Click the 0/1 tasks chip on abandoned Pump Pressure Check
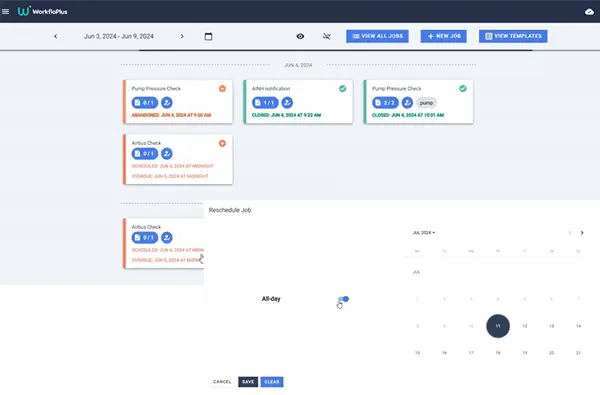600x395 pixels. pyautogui.click(x=145, y=103)
